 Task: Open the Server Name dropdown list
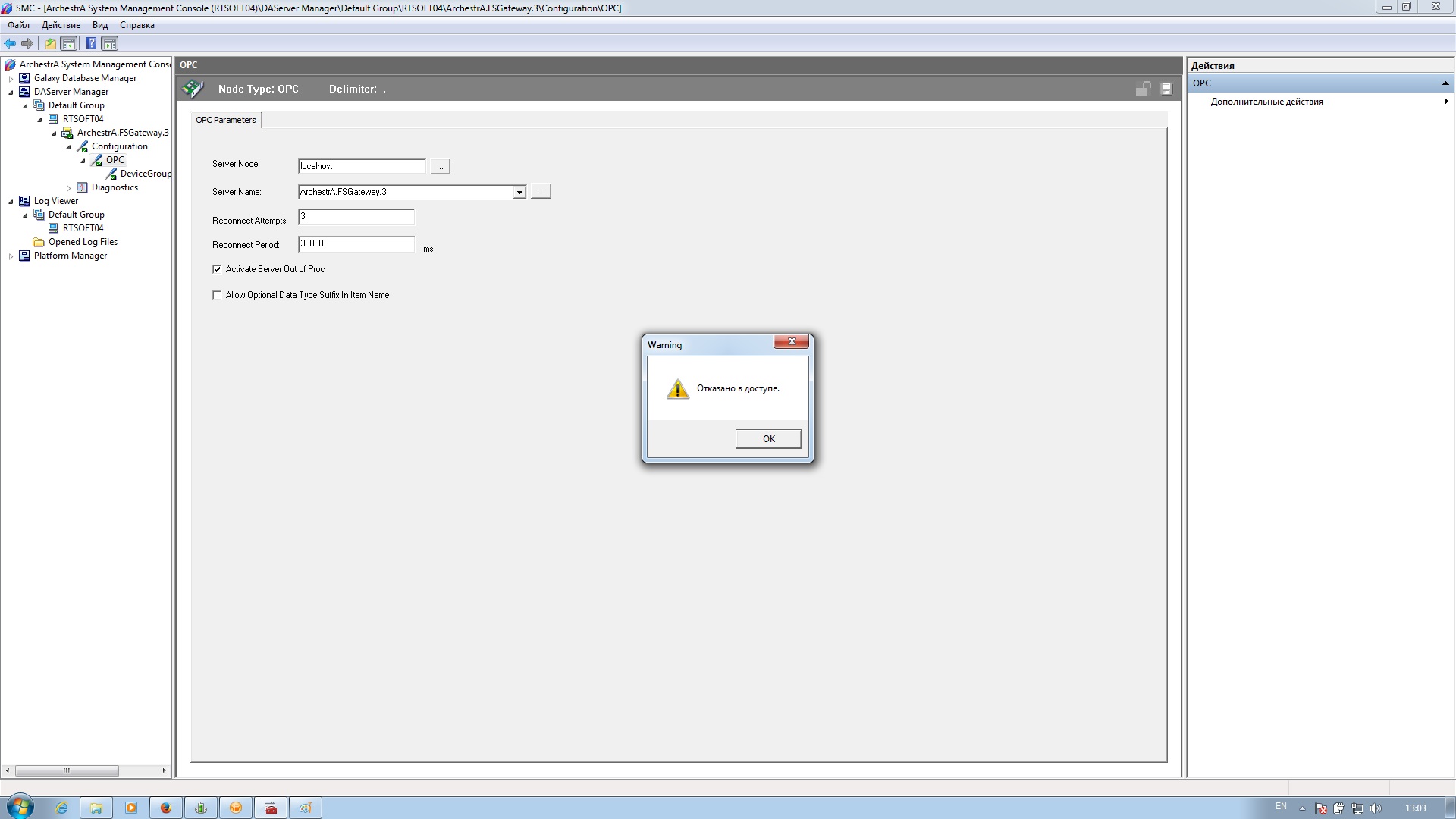pos(519,193)
